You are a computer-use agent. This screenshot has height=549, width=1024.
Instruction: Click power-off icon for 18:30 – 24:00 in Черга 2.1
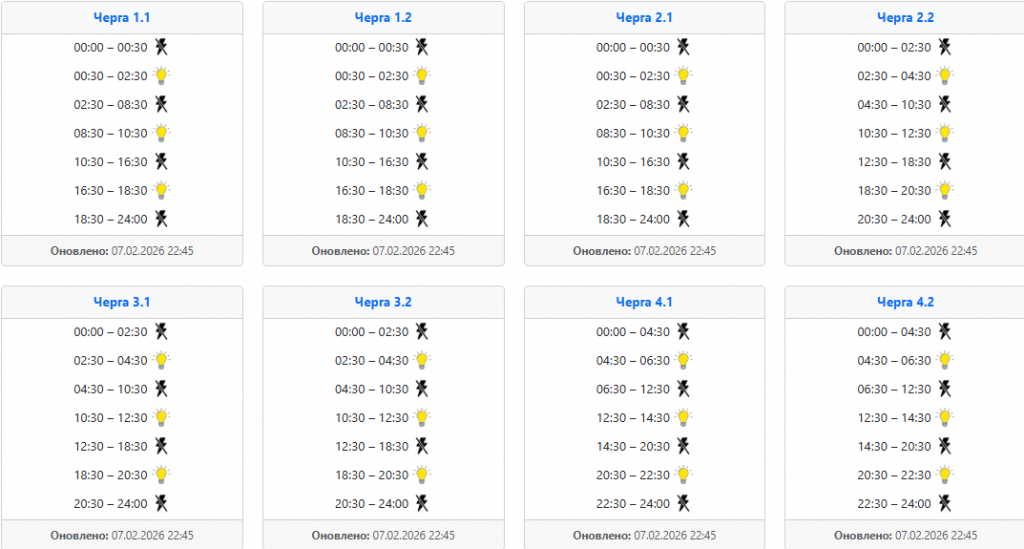(x=684, y=219)
